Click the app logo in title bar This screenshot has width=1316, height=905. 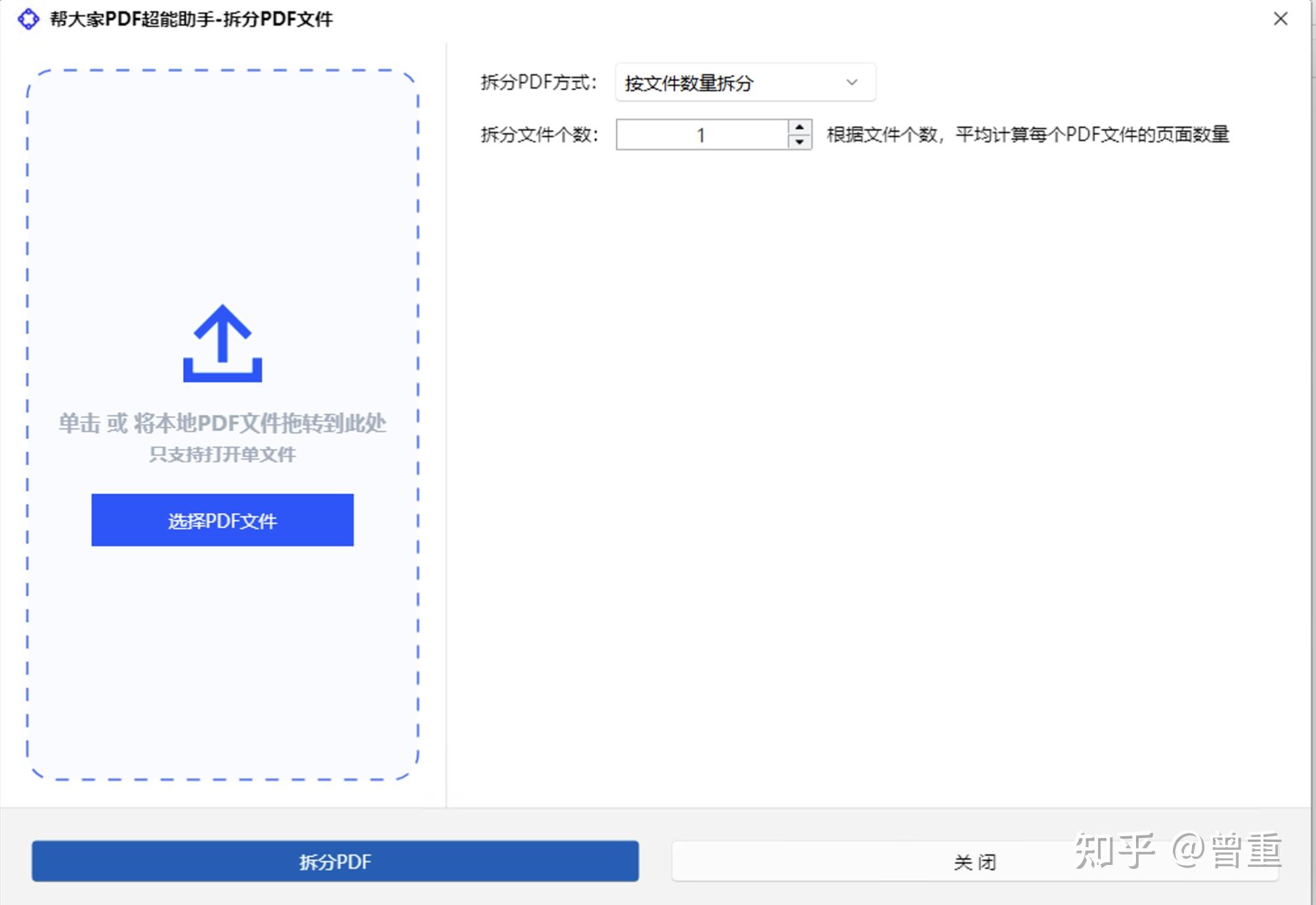[x=28, y=19]
